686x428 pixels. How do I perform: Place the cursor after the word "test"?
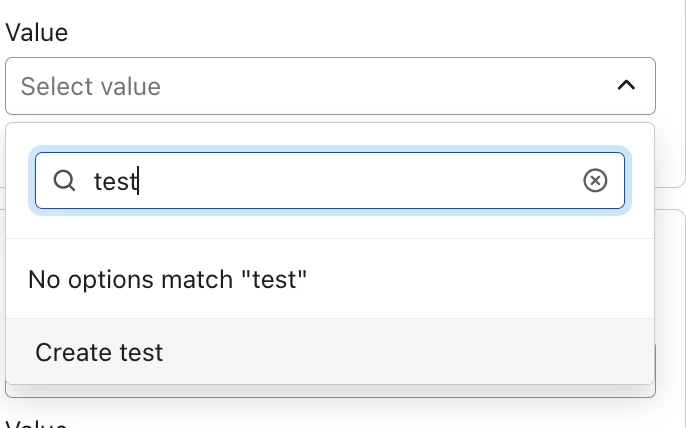[139, 181]
